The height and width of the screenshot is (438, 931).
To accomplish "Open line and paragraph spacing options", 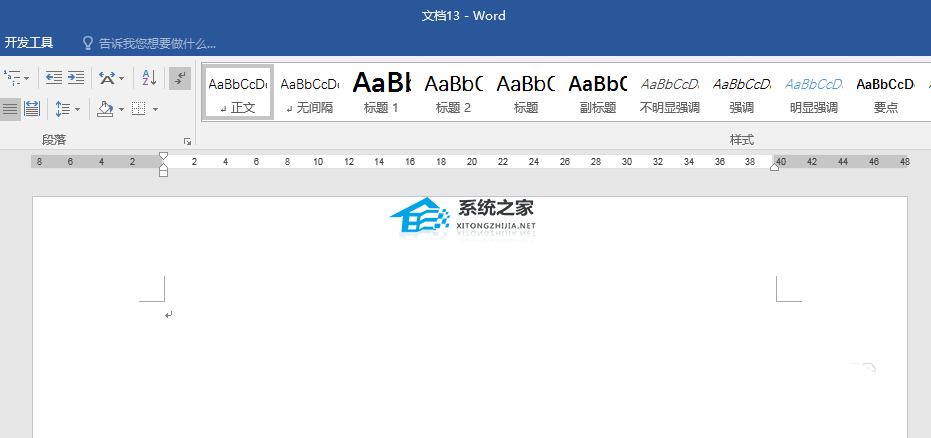I will (x=62, y=109).
